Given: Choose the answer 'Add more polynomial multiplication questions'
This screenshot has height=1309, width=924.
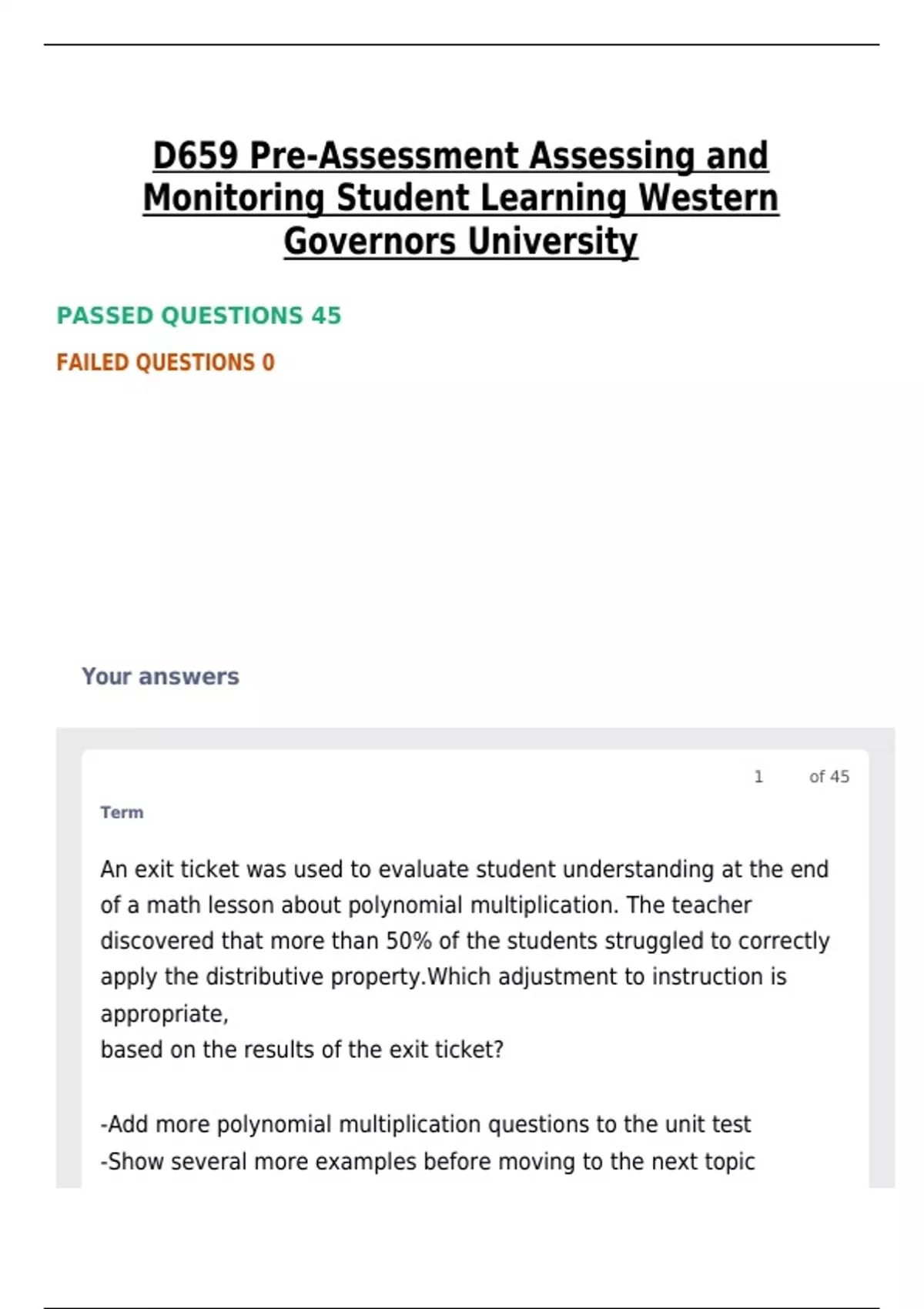Looking at the screenshot, I should pyautogui.click(x=425, y=1124).
